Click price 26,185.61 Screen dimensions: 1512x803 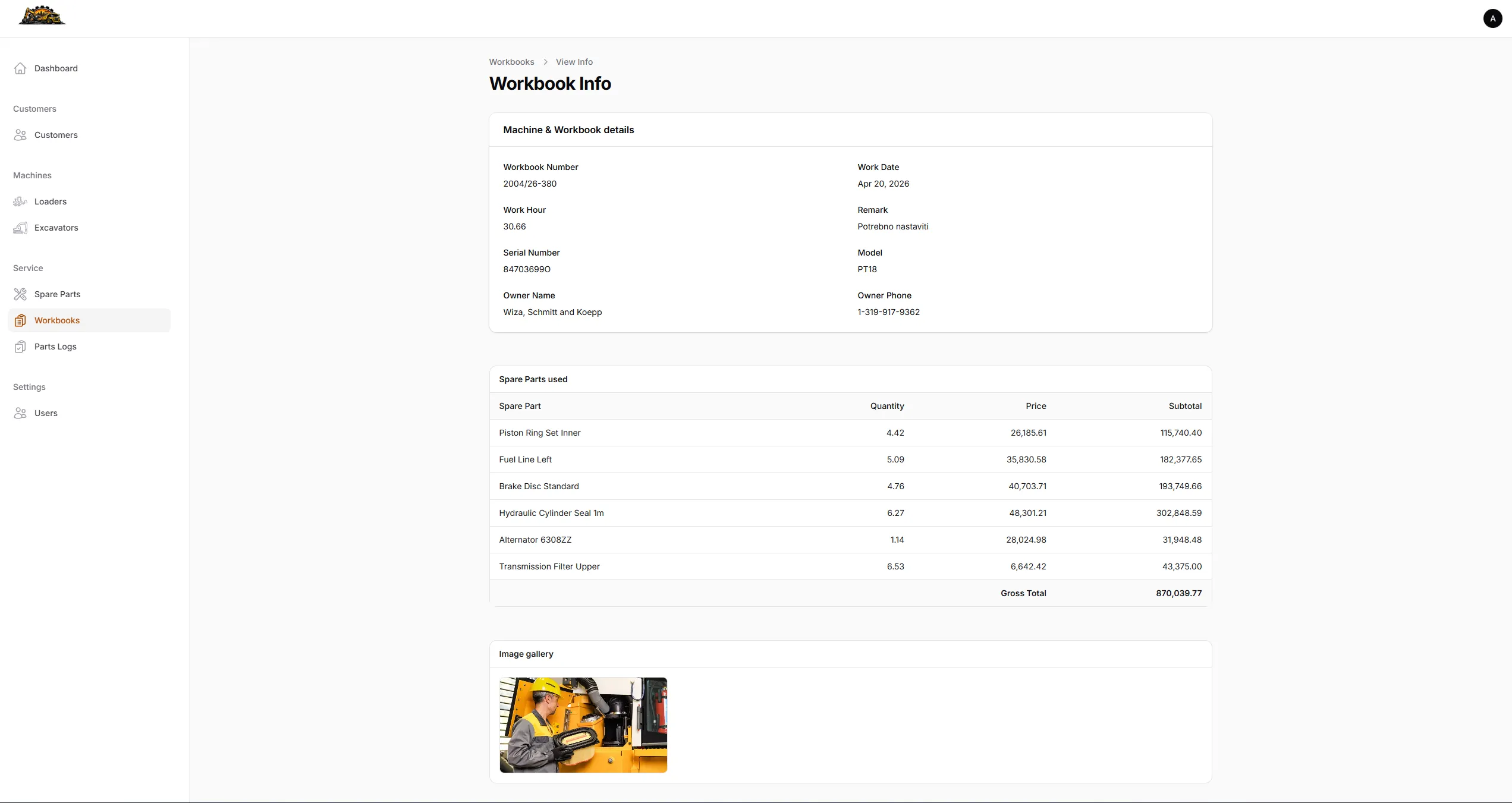pyautogui.click(x=1028, y=433)
